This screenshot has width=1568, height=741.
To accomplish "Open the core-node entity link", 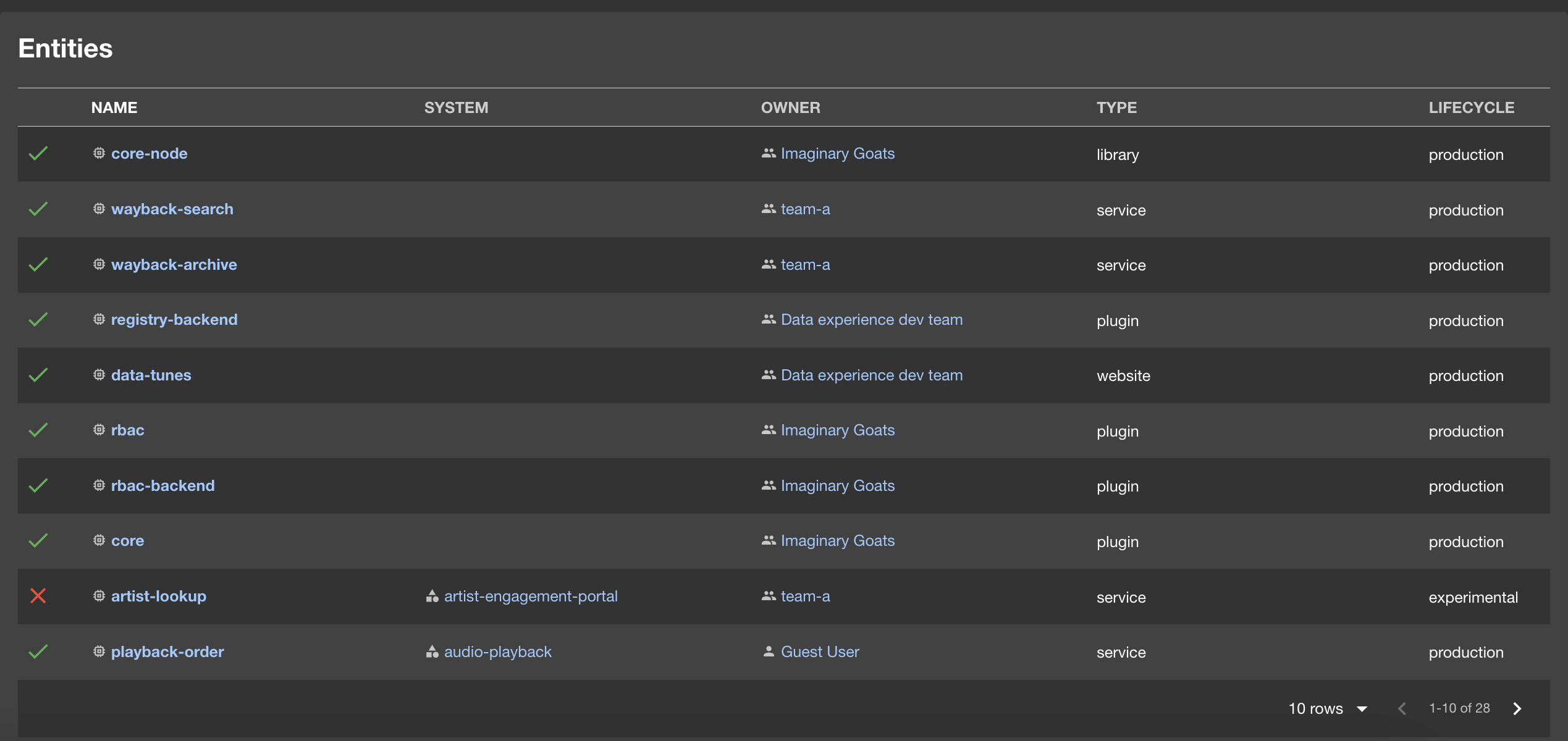I will point(149,153).
